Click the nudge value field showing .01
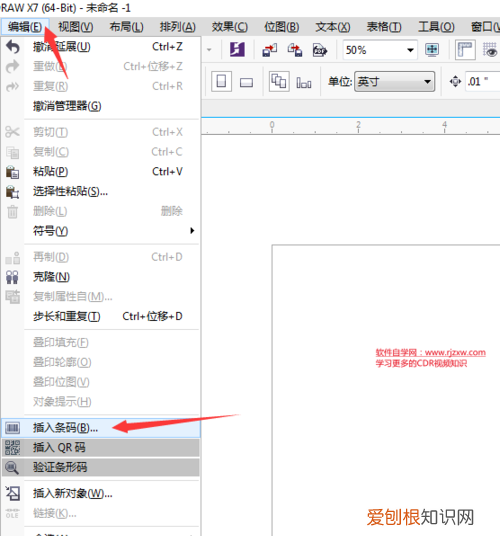Viewport: 500px width, 536px height. pyautogui.click(x=483, y=82)
